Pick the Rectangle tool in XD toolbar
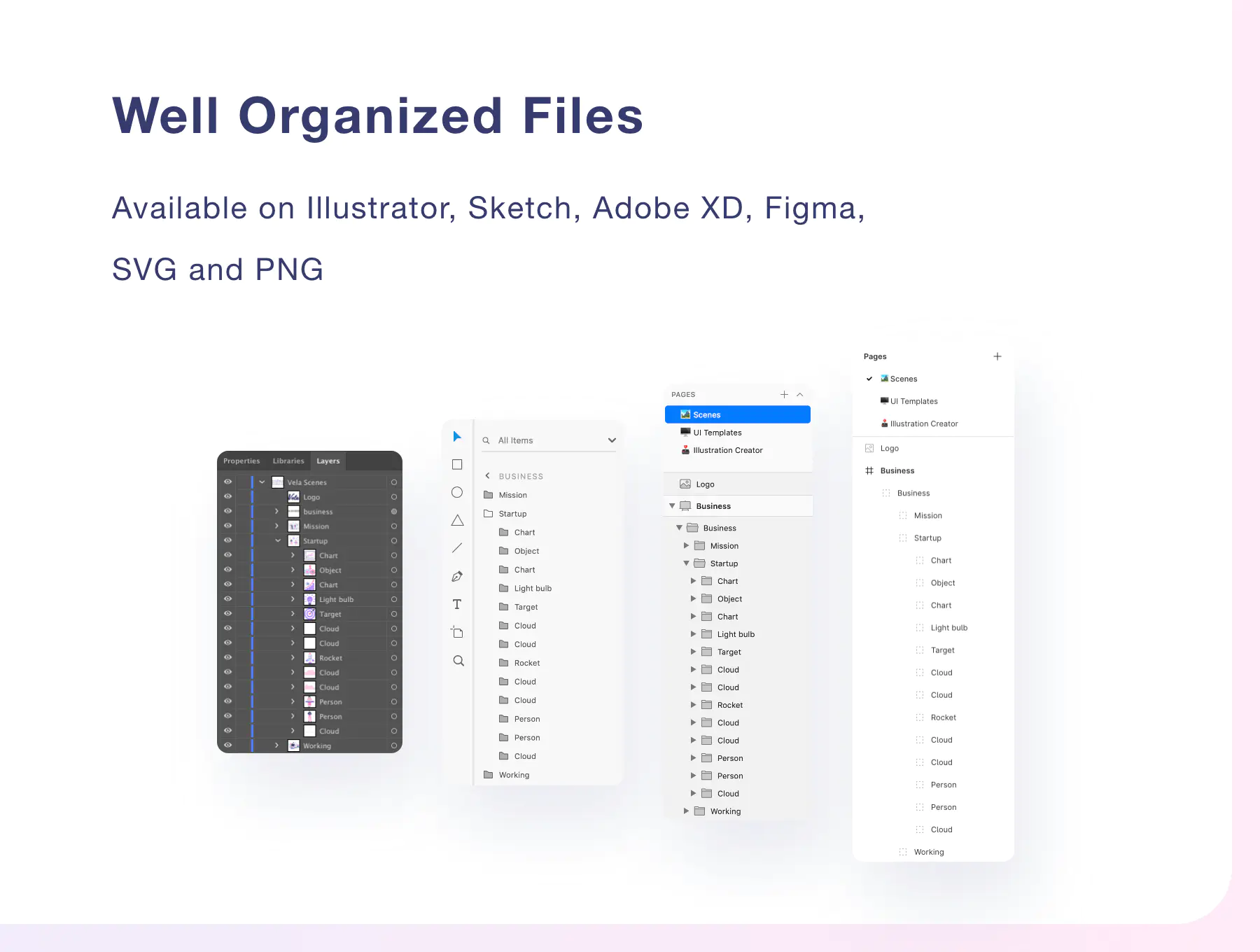 pos(457,465)
